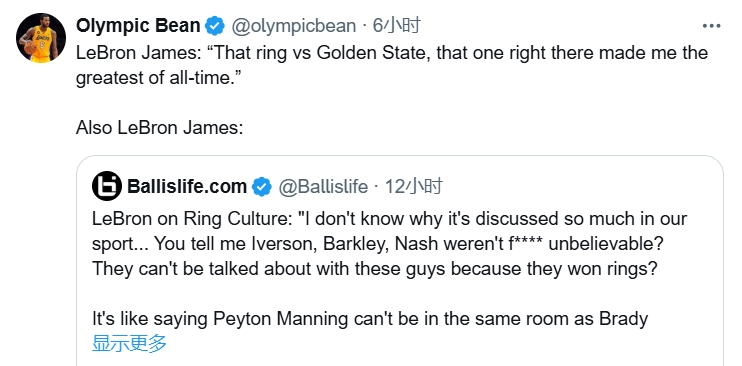This screenshot has width=742, height=366.
Task: Click the "That ring vs Golden State" tweet line
Action: pos(392,53)
